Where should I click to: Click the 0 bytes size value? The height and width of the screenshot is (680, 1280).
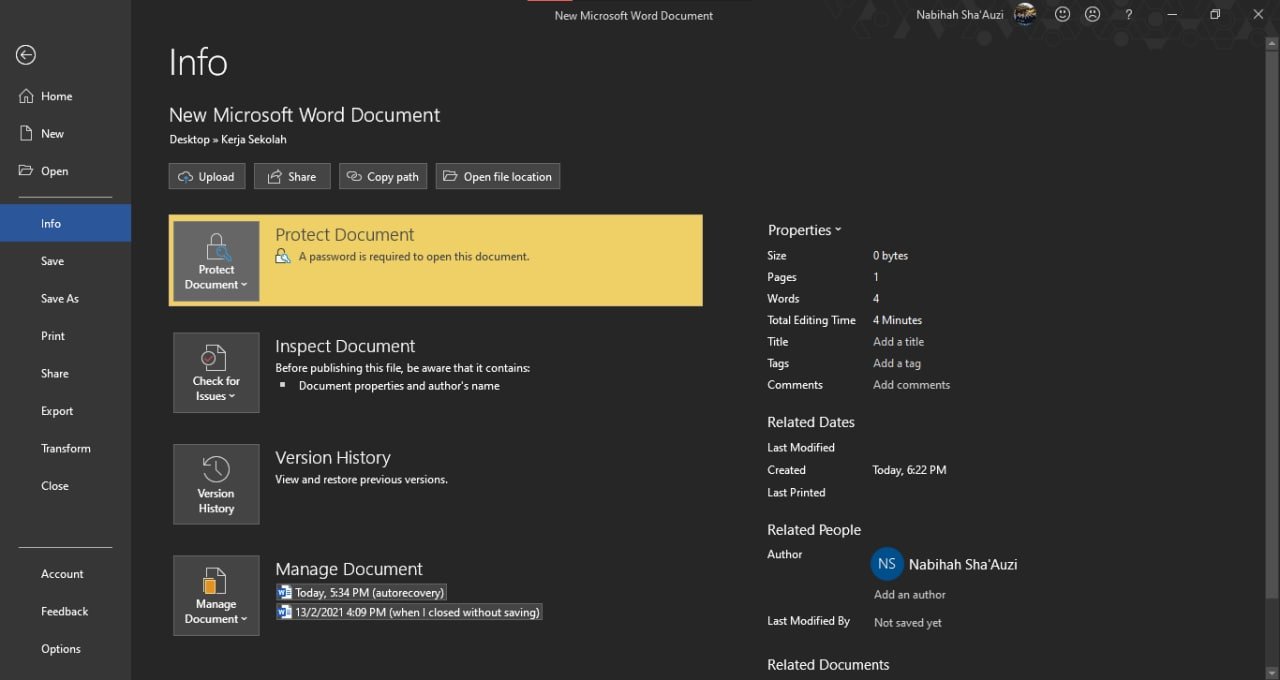point(890,256)
